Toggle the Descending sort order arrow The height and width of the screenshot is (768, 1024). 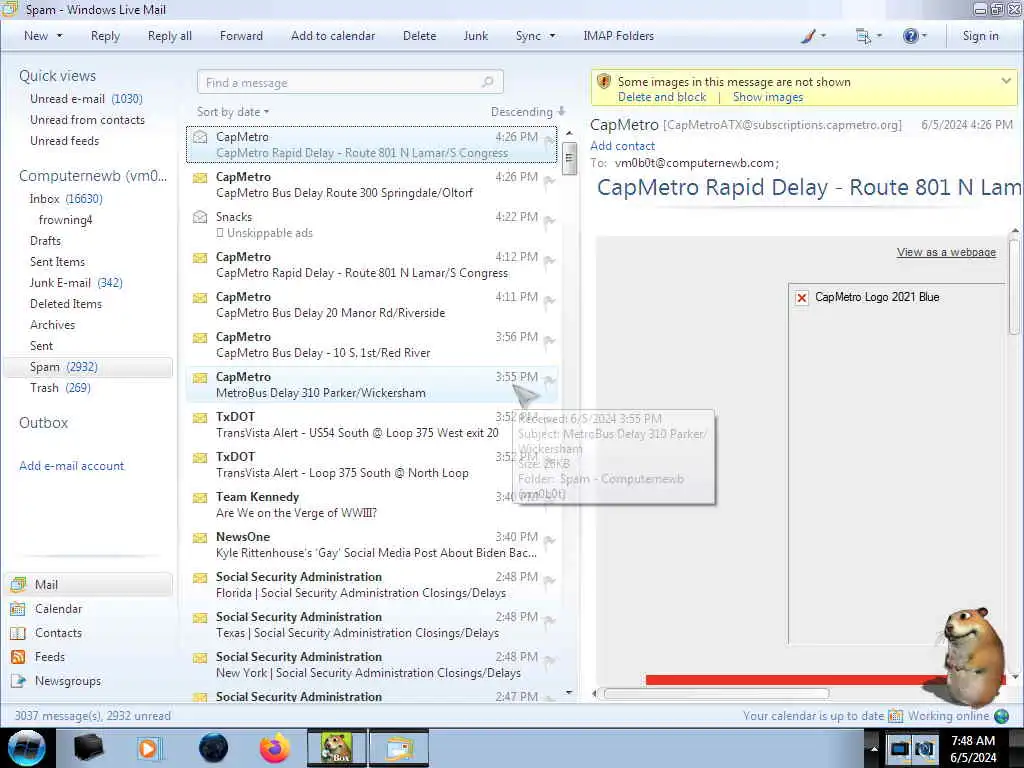(562, 111)
